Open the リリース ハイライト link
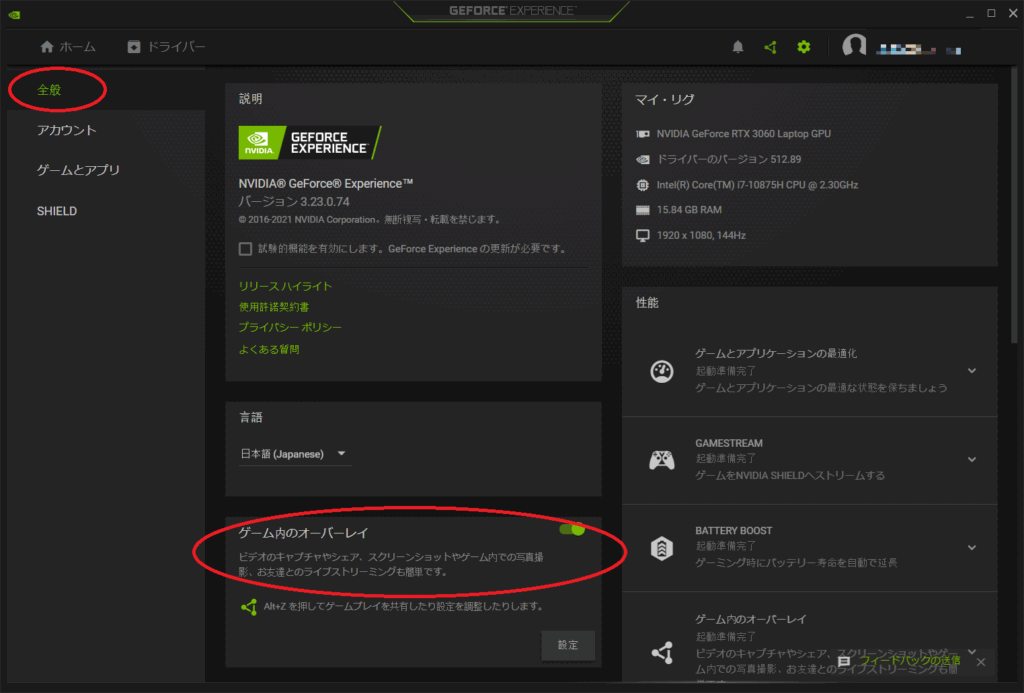The image size is (1024, 693). click(285, 287)
